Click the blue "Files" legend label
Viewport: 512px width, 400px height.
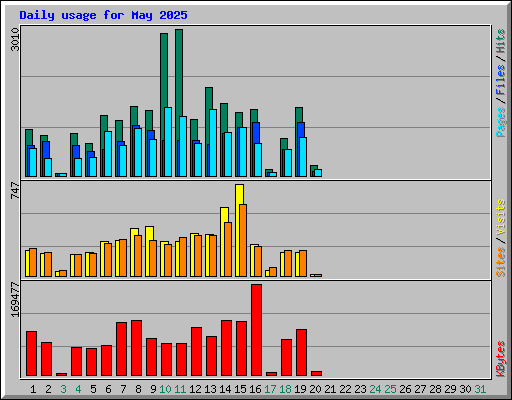(501, 80)
